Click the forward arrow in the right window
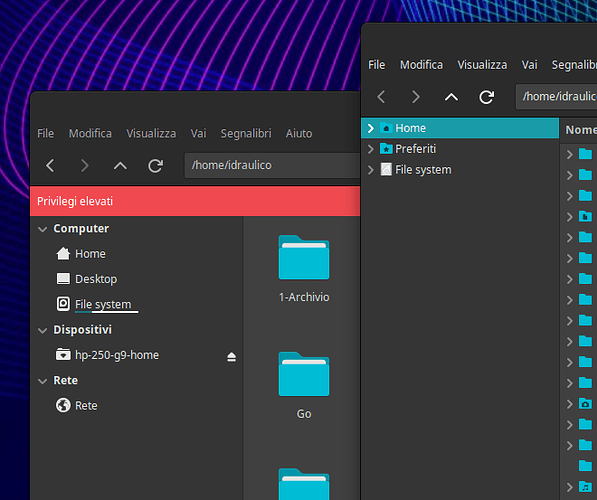The image size is (597, 500). [x=416, y=97]
